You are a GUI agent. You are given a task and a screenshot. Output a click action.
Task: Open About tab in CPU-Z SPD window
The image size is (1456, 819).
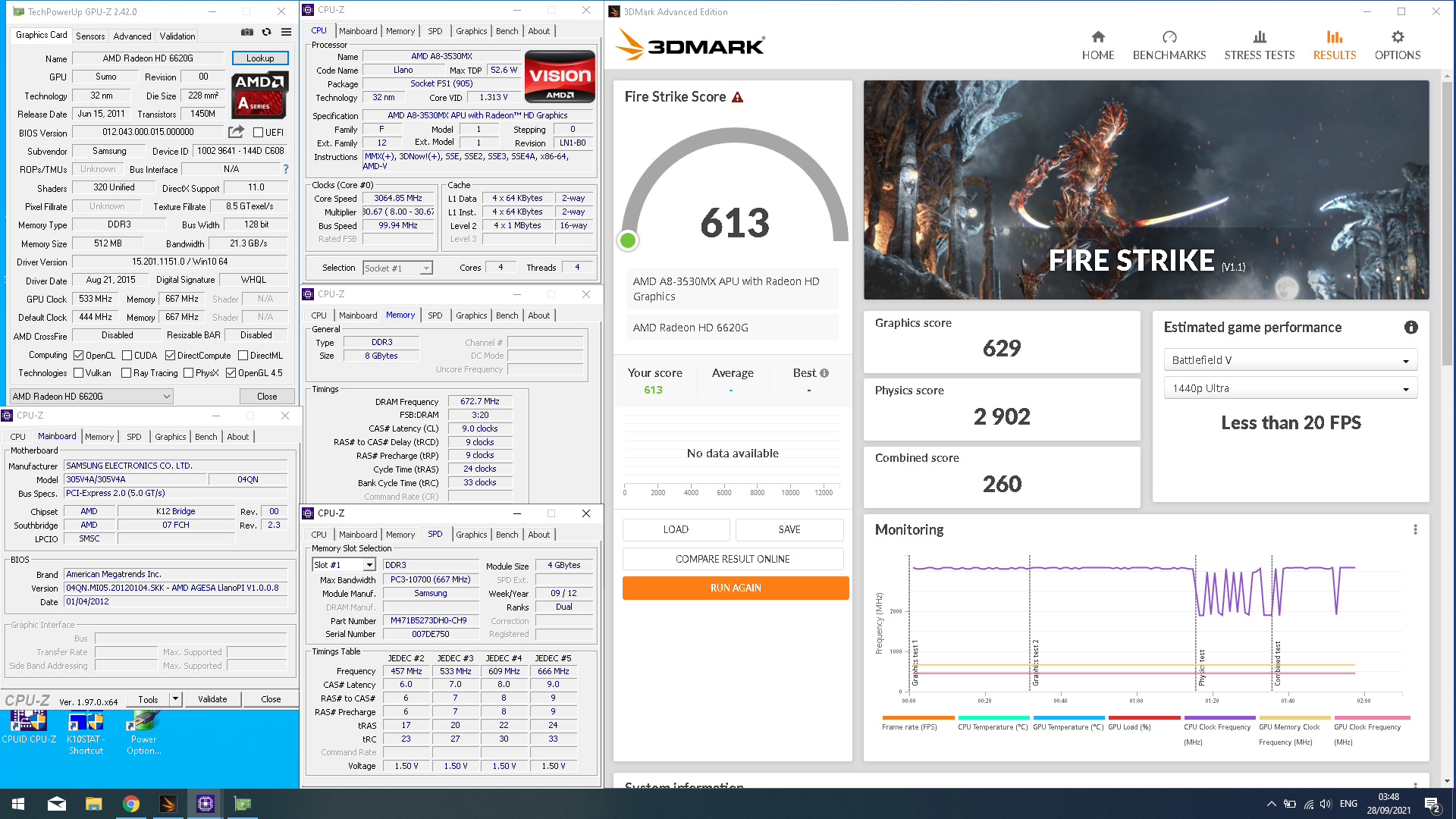538,535
